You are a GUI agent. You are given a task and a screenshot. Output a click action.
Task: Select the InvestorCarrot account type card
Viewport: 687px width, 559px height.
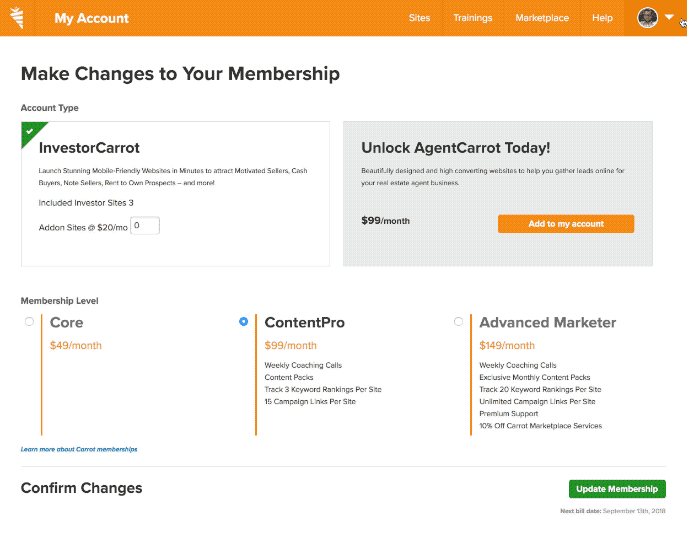pos(175,194)
